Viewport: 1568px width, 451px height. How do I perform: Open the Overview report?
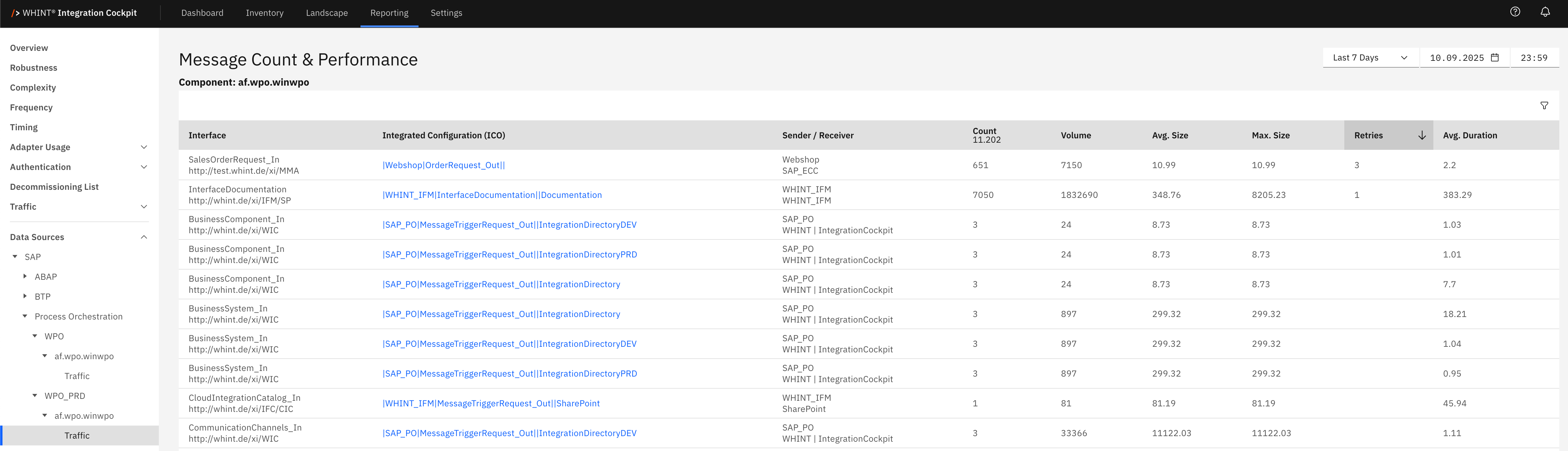tap(29, 48)
